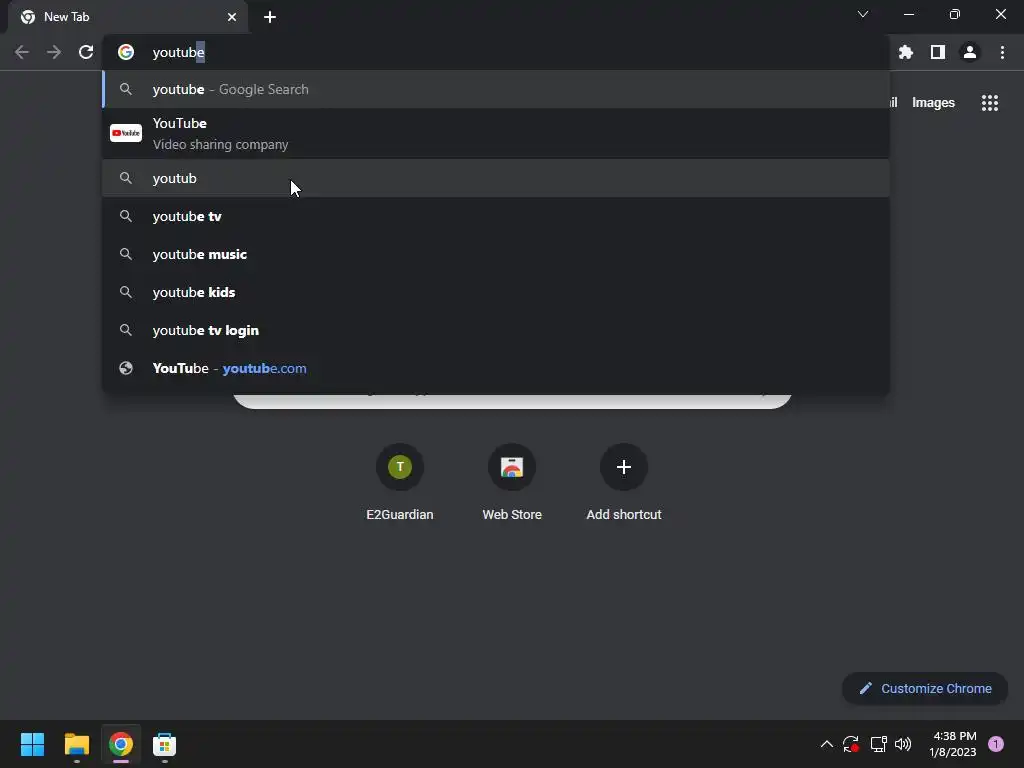Choose the 'youtube kids' suggestion
Image resolution: width=1024 pixels, height=768 pixels.
496,292
